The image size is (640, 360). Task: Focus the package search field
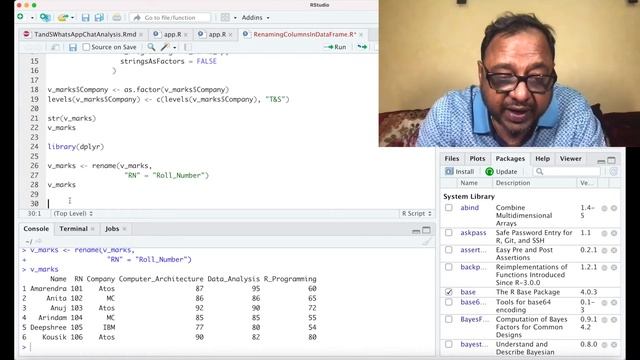pos(567,171)
